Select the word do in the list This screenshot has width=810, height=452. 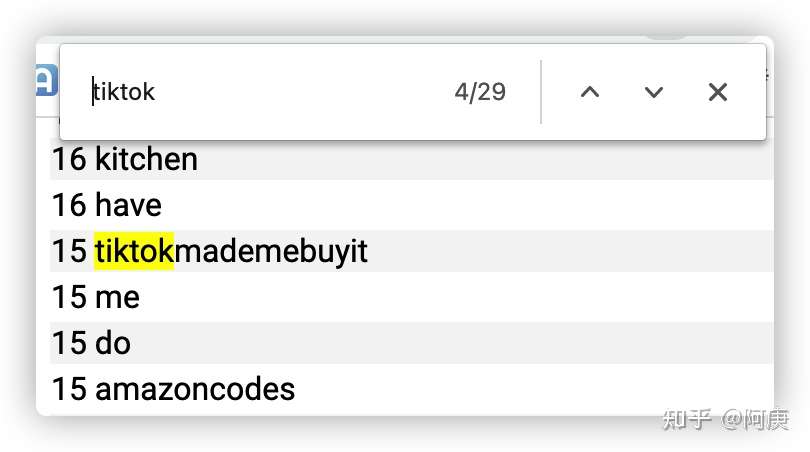coord(113,343)
